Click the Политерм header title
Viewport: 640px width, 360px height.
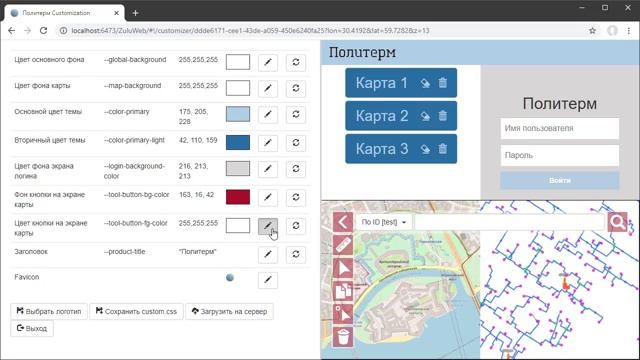pos(362,53)
